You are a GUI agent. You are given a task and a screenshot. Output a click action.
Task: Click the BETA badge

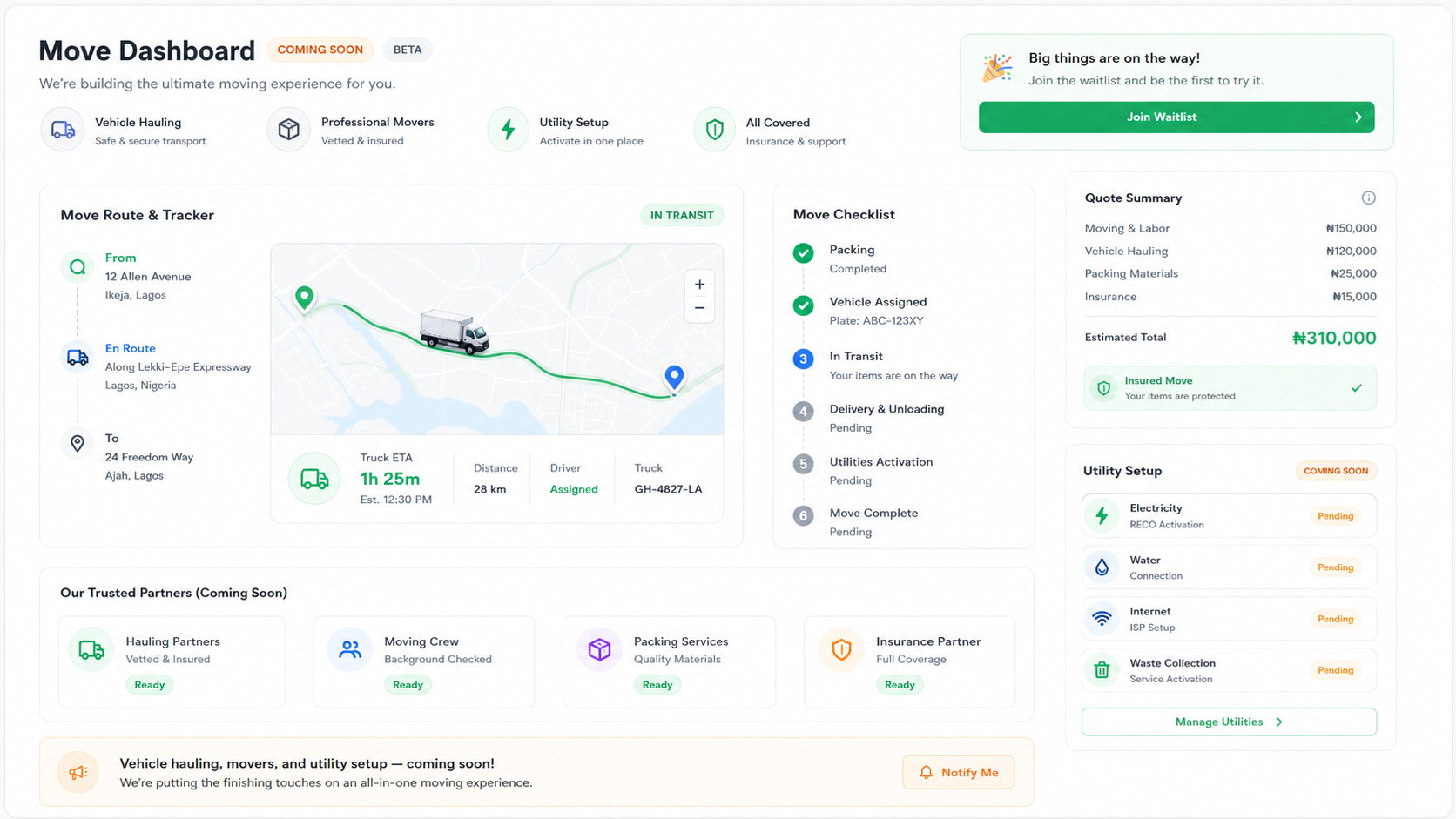point(408,50)
